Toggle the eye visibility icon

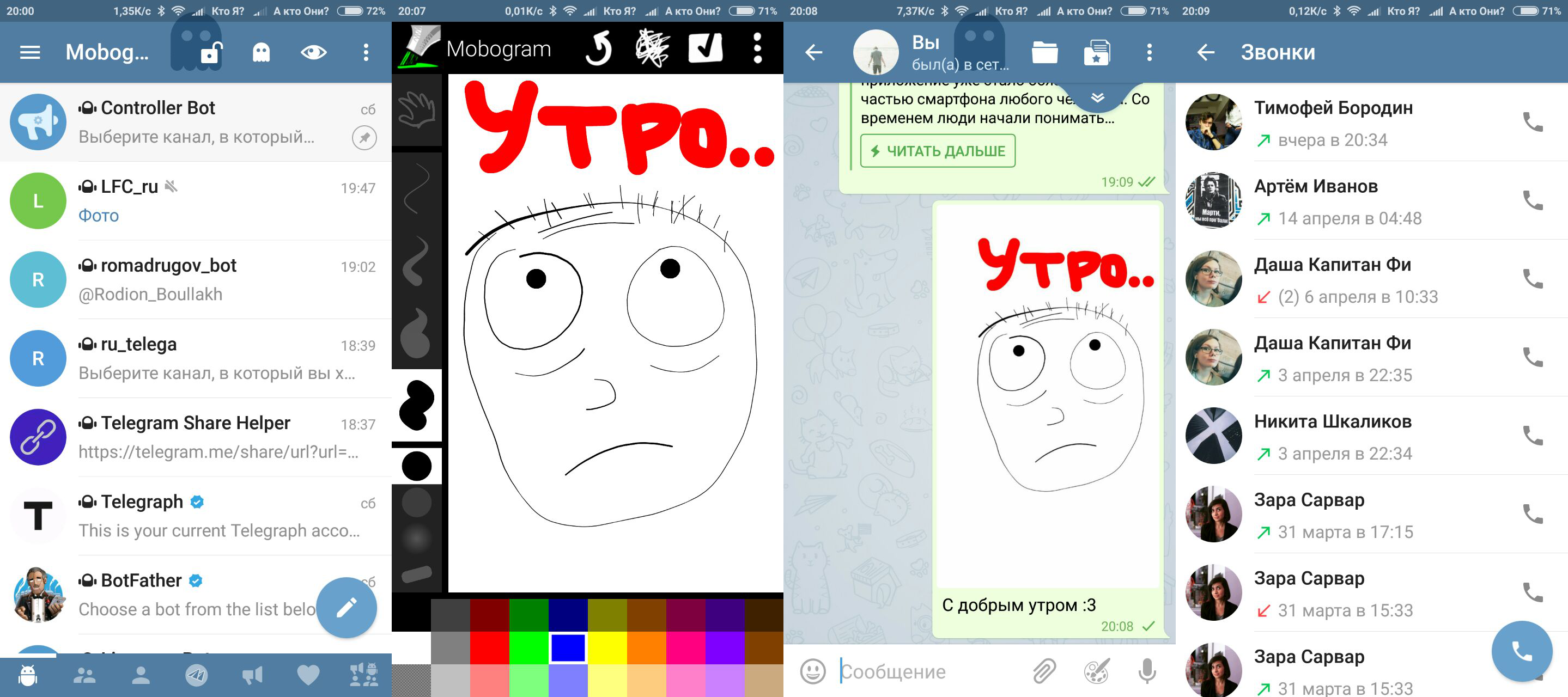[313, 52]
